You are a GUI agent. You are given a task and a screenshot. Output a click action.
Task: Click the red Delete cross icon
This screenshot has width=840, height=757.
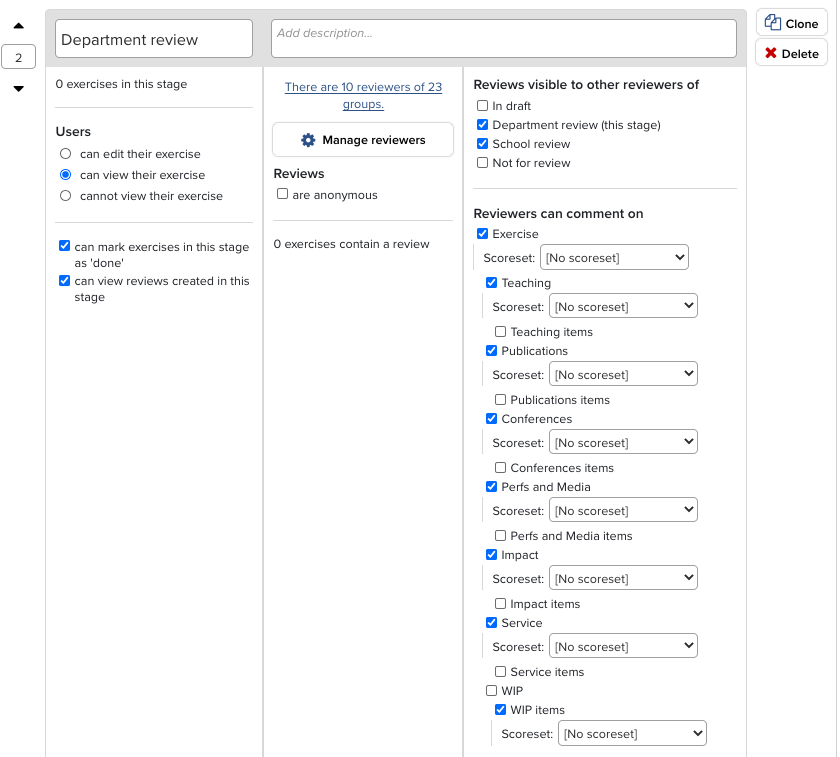point(771,53)
